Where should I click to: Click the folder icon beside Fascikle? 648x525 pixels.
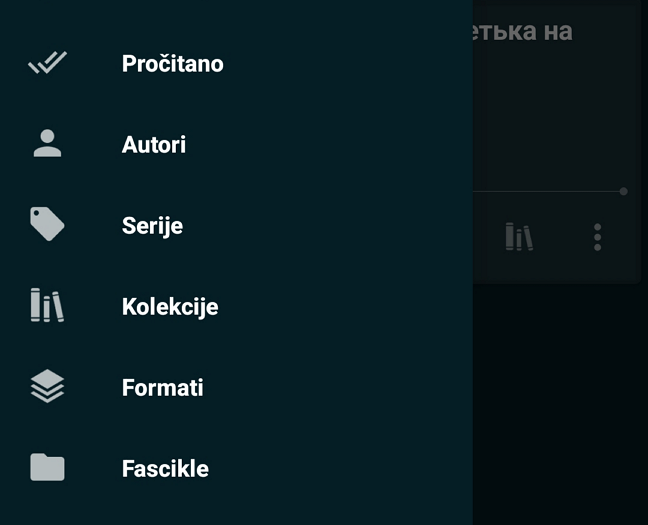click(x=47, y=468)
